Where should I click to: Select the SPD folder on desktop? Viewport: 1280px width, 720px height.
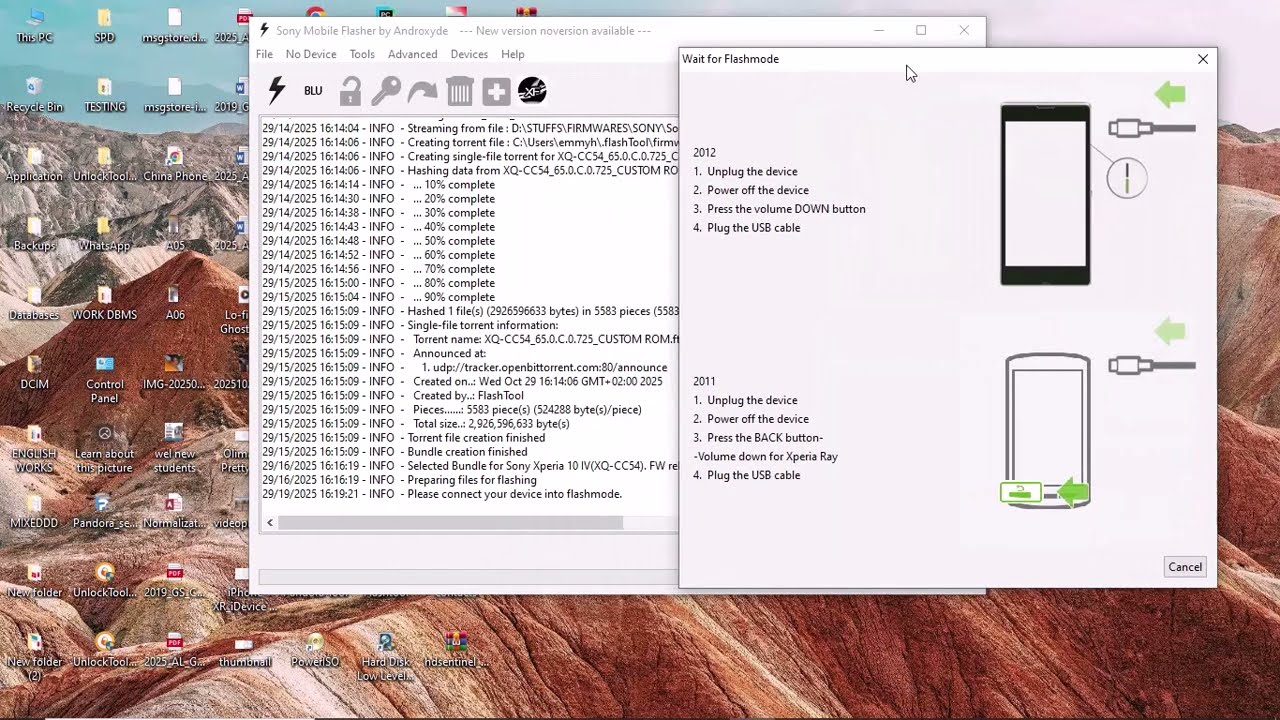coord(104,26)
